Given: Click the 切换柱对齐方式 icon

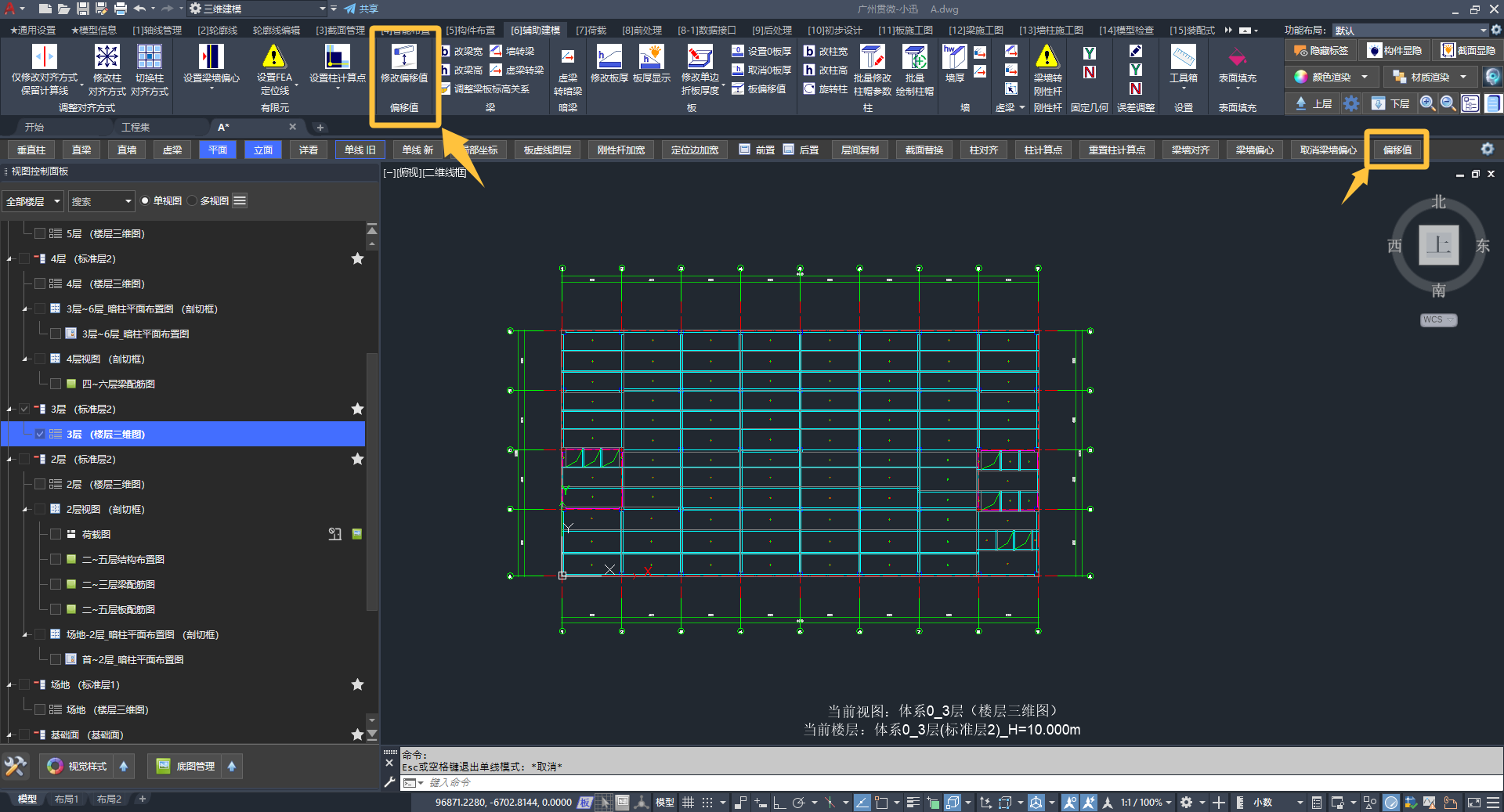Looking at the screenshot, I should click(149, 58).
